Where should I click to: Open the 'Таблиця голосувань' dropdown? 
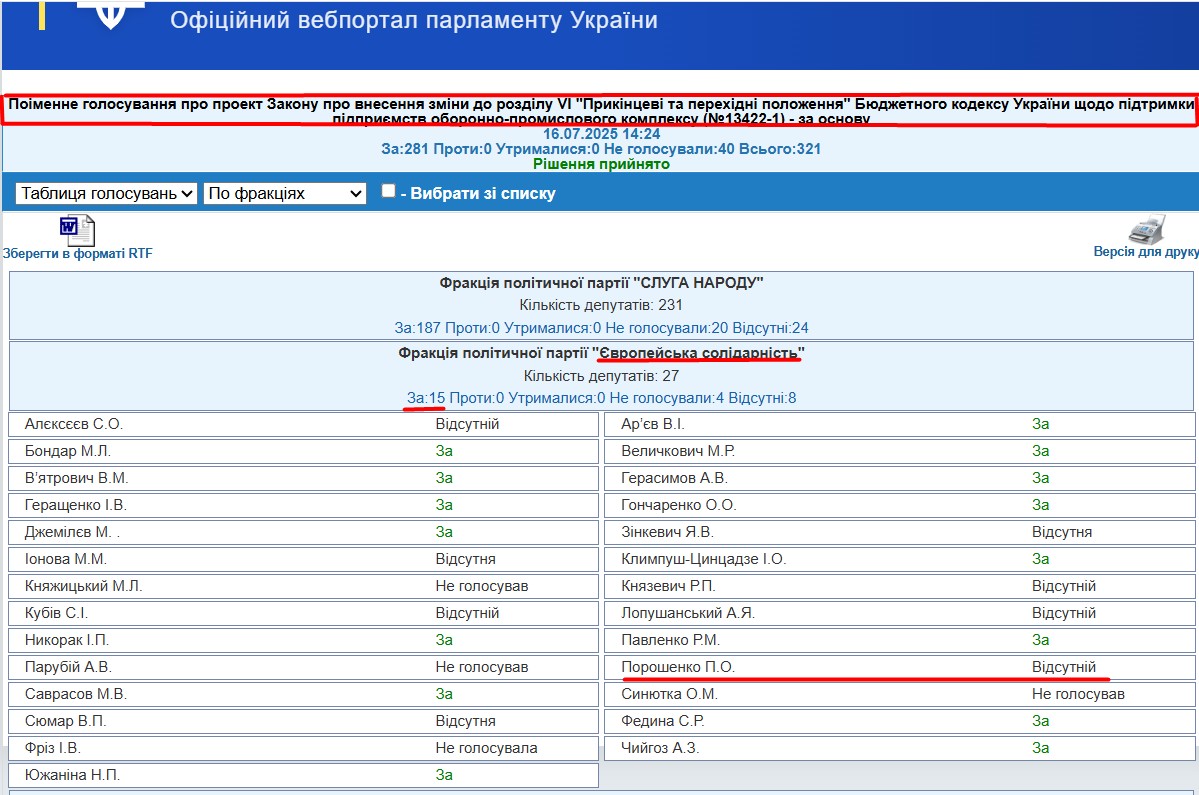(x=106, y=193)
